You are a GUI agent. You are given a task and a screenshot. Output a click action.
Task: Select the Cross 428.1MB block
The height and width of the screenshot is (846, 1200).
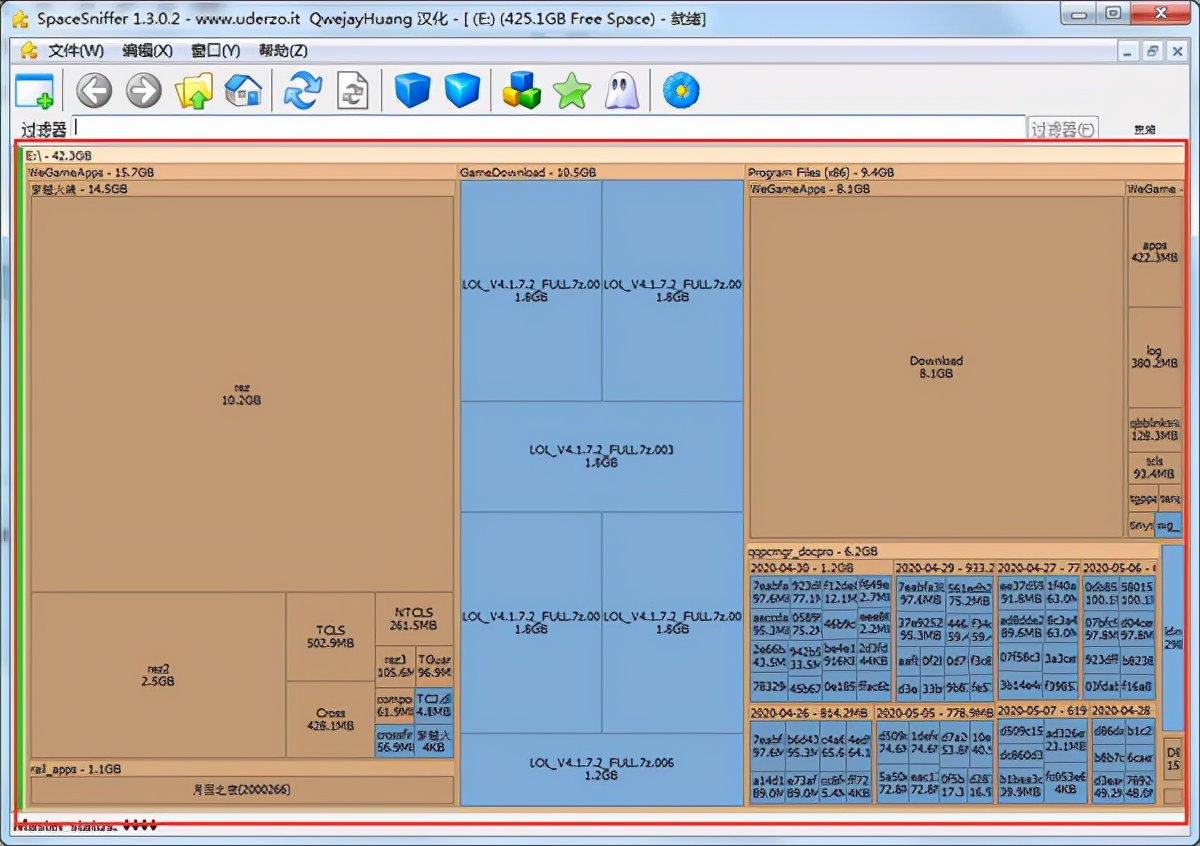click(330, 720)
